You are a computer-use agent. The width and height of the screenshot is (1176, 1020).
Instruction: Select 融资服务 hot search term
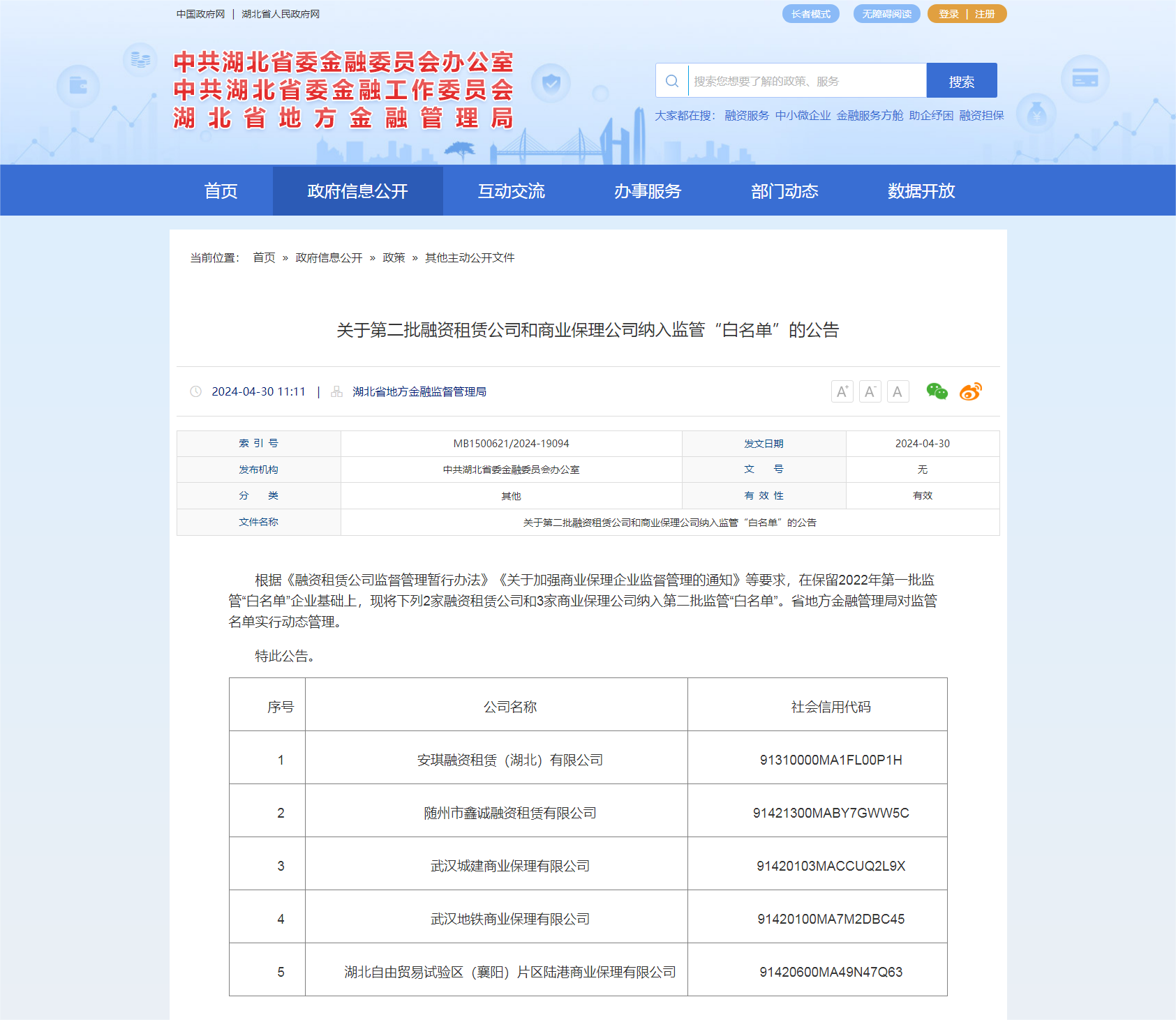pyautogui.click(x=747, y=115)
